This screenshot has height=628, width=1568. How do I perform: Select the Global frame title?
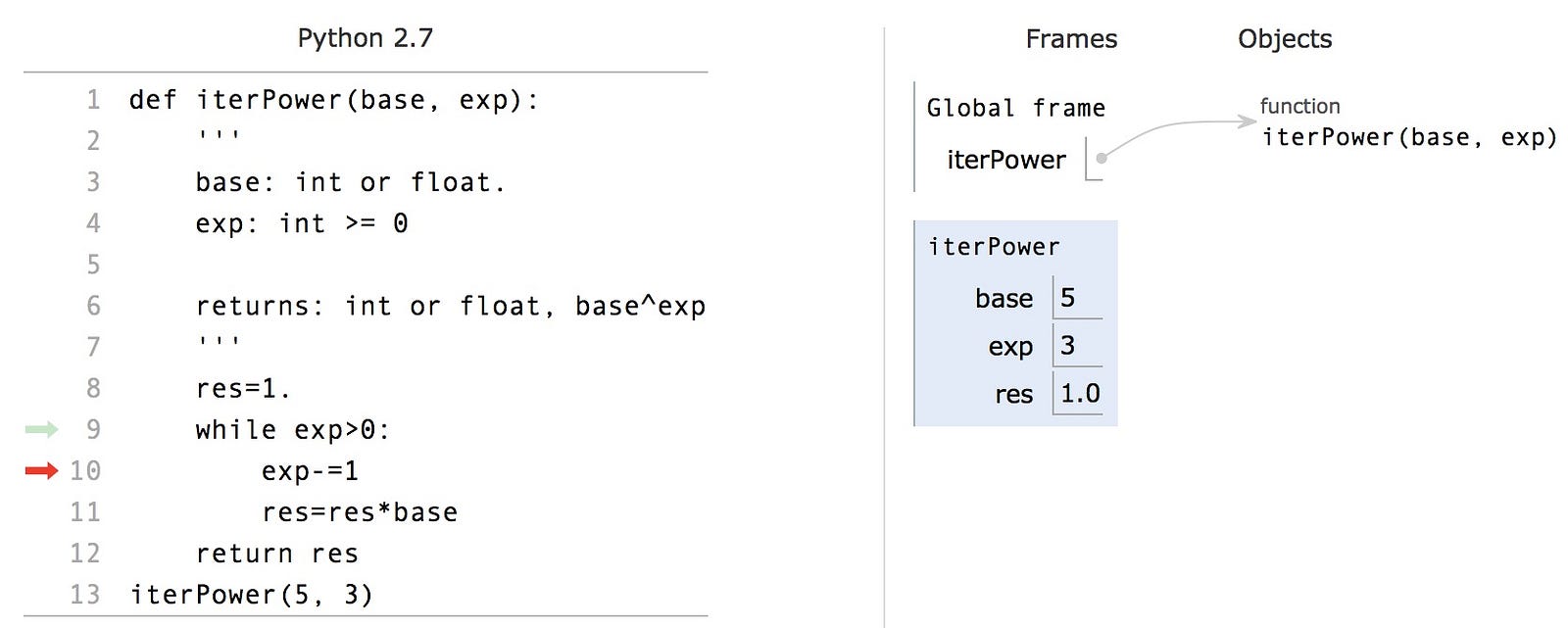(x=1015, y=108)
